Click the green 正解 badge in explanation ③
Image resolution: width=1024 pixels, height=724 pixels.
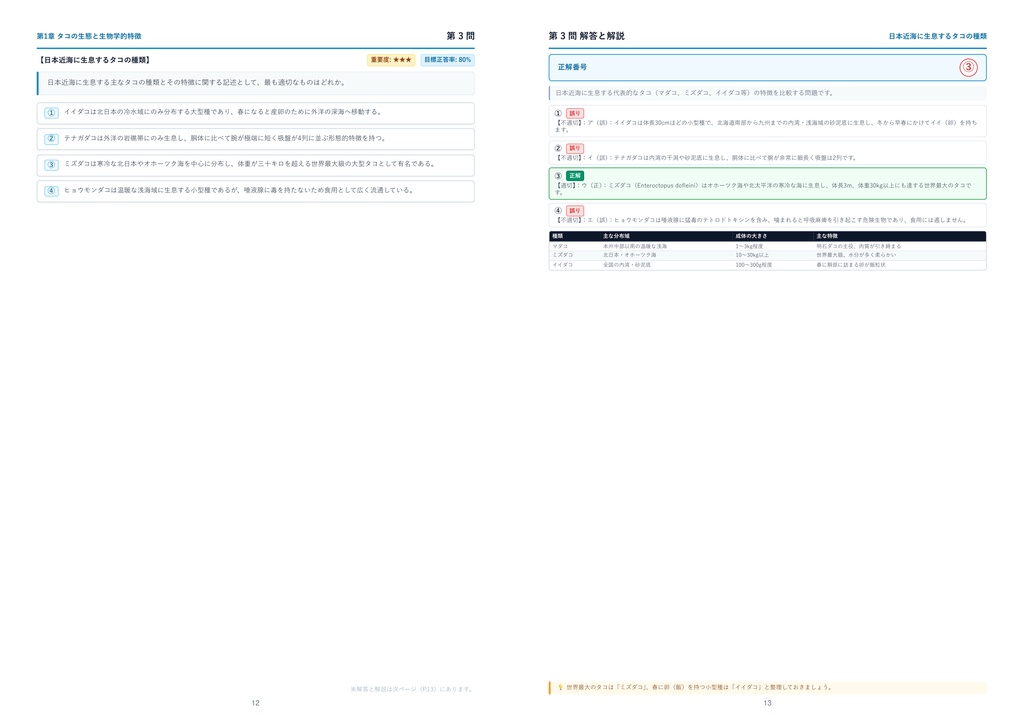575,176
